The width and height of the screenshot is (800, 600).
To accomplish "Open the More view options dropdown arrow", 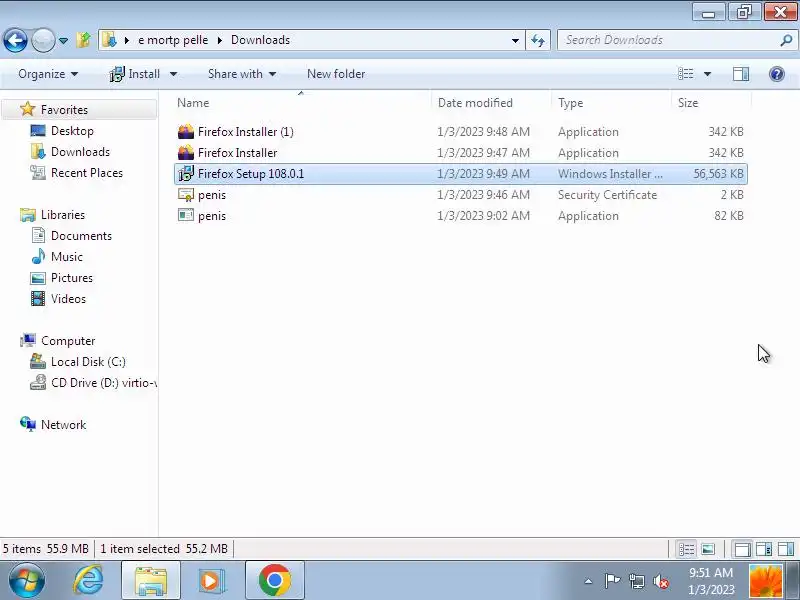I will (x=707, y=74).
